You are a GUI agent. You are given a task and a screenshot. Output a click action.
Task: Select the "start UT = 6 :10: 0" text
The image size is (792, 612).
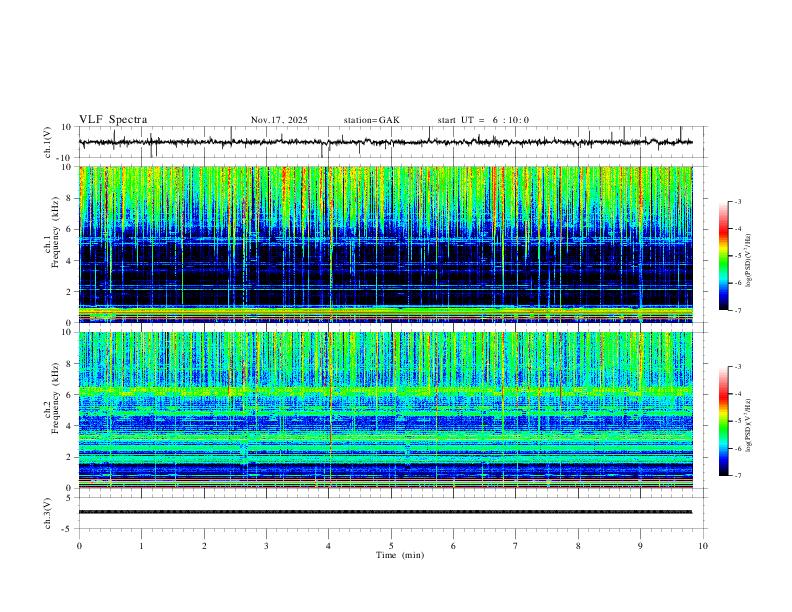coord(483,120)
